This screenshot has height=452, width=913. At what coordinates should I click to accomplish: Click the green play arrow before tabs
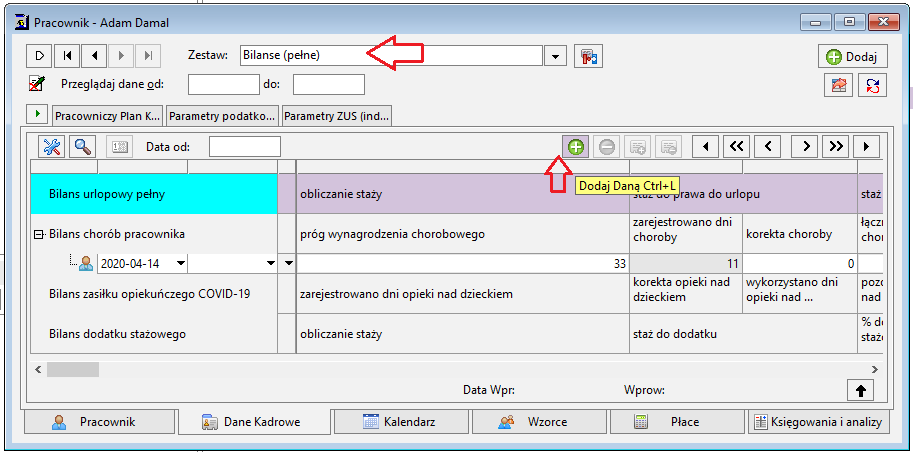coord(37,114)
